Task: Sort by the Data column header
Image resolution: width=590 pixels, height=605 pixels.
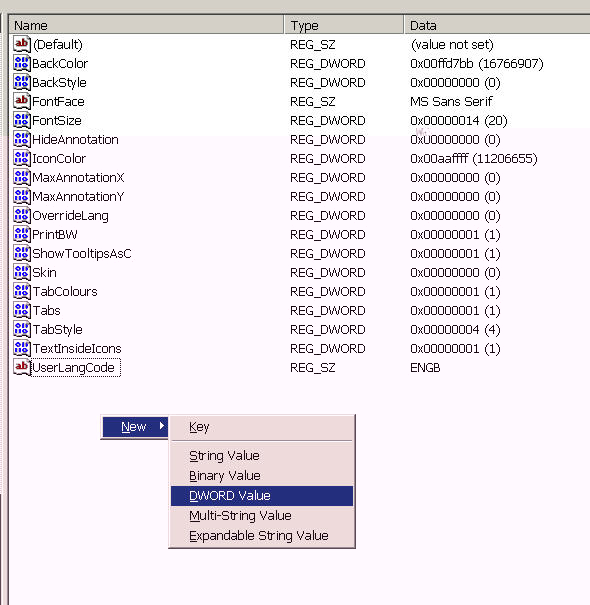Action: point(497,25)
